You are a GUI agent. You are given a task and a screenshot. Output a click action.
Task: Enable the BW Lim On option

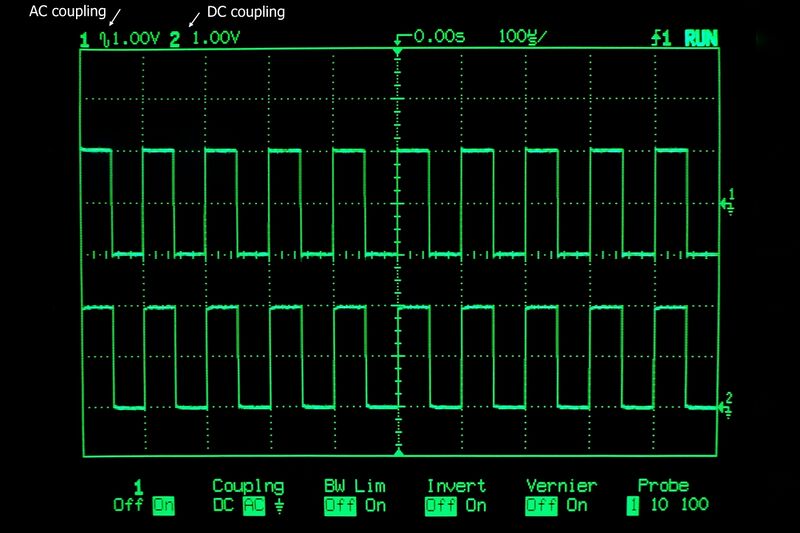pyautogui.click(x=375, y=505)
